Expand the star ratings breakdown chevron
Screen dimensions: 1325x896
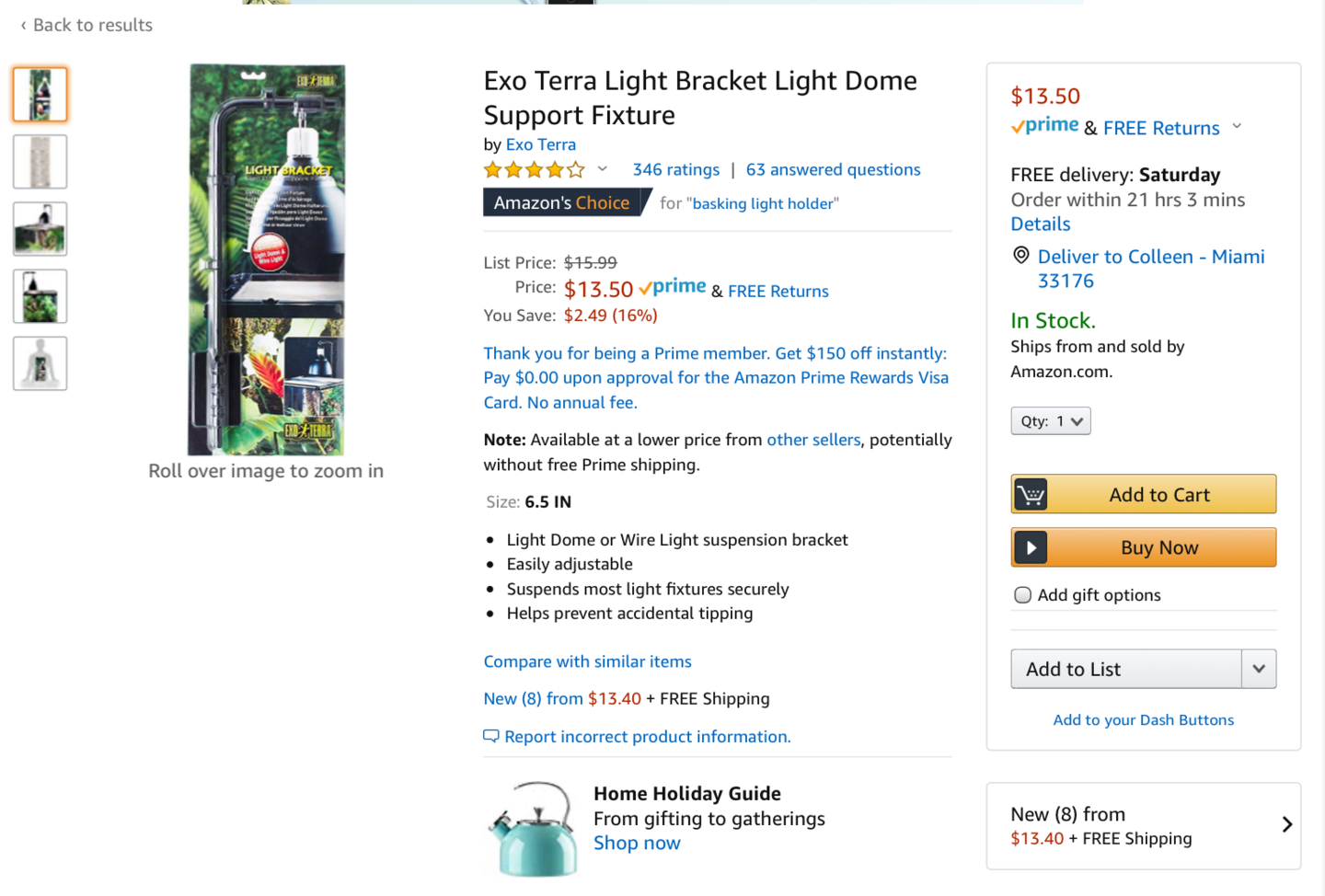coord(603,169)
